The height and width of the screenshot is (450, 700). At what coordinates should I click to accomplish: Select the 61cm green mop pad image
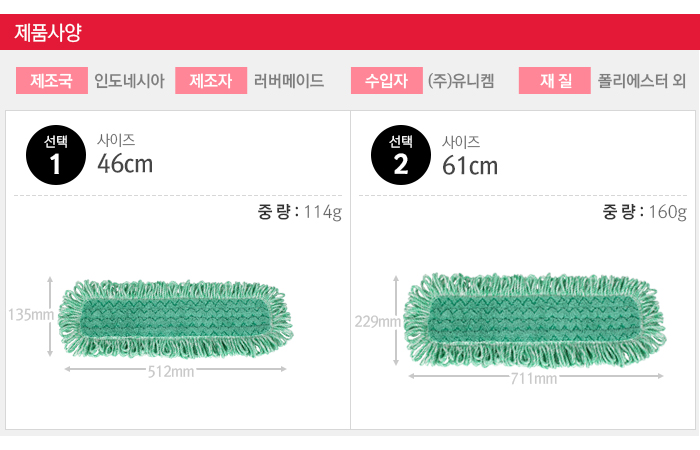tap(534, 321)
